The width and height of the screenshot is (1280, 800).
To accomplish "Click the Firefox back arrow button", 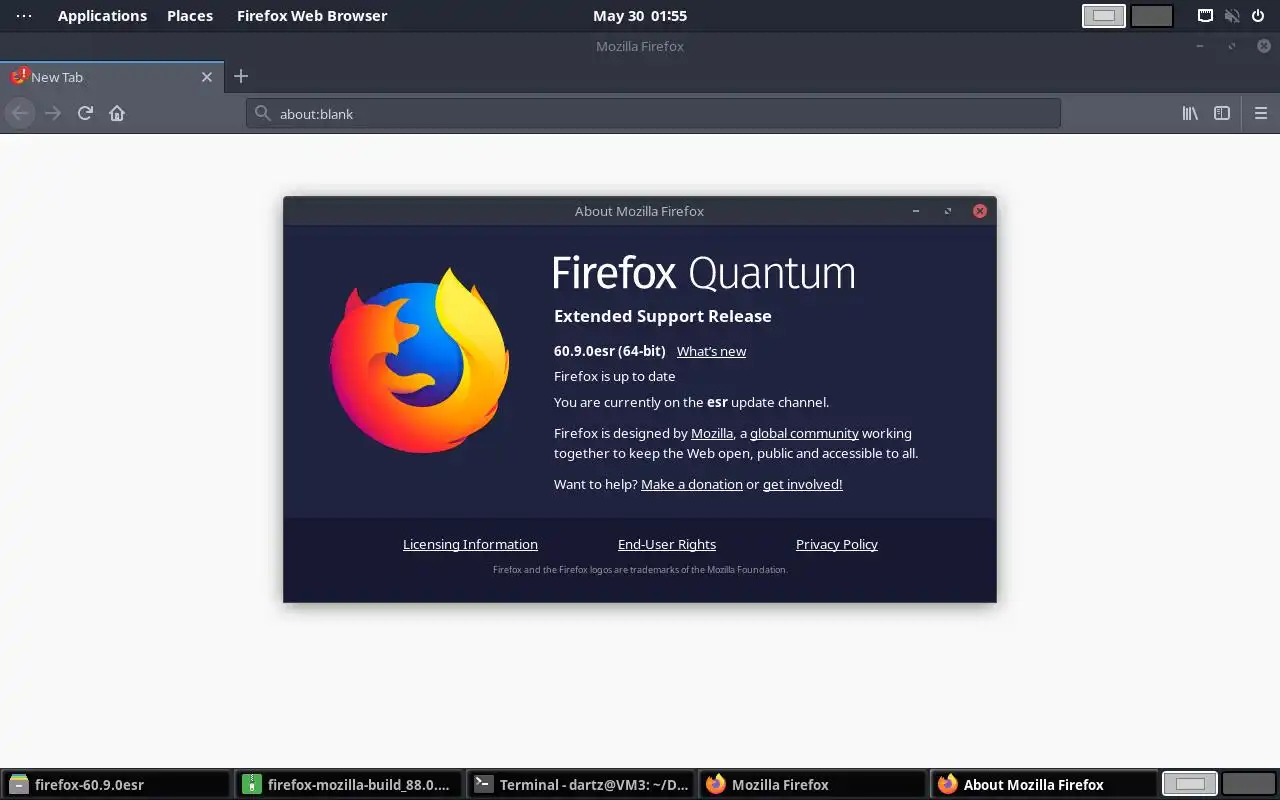I will 20,113.
